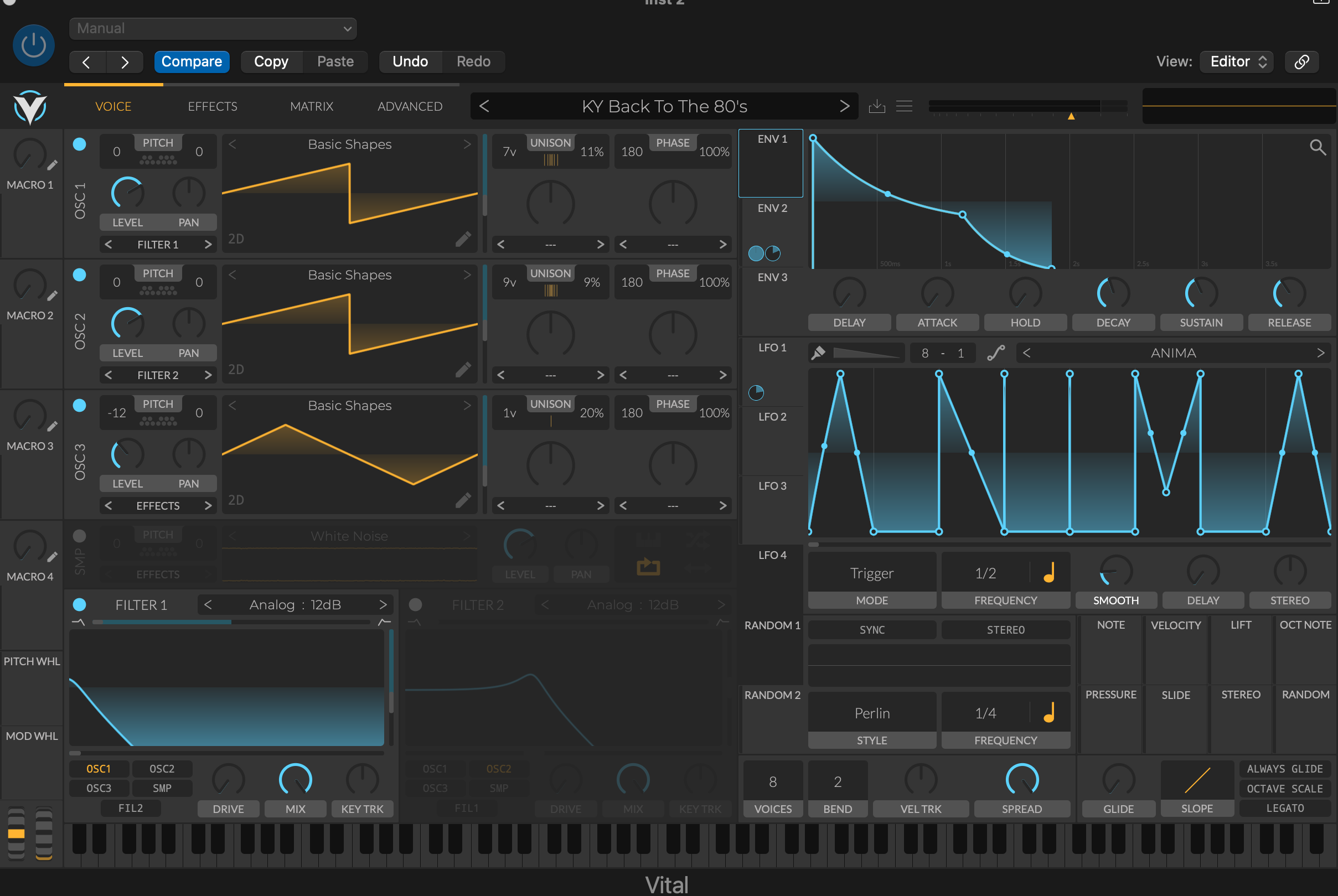Click the save preset icon
Image resolution: width=1338 pixels, height=896 pixels.
pyautogui.click(x=877, y=106)
